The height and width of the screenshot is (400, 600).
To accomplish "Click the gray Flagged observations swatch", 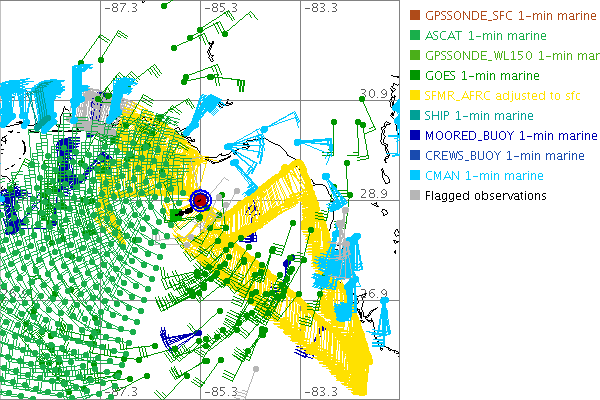I will (x=414, y=195).
